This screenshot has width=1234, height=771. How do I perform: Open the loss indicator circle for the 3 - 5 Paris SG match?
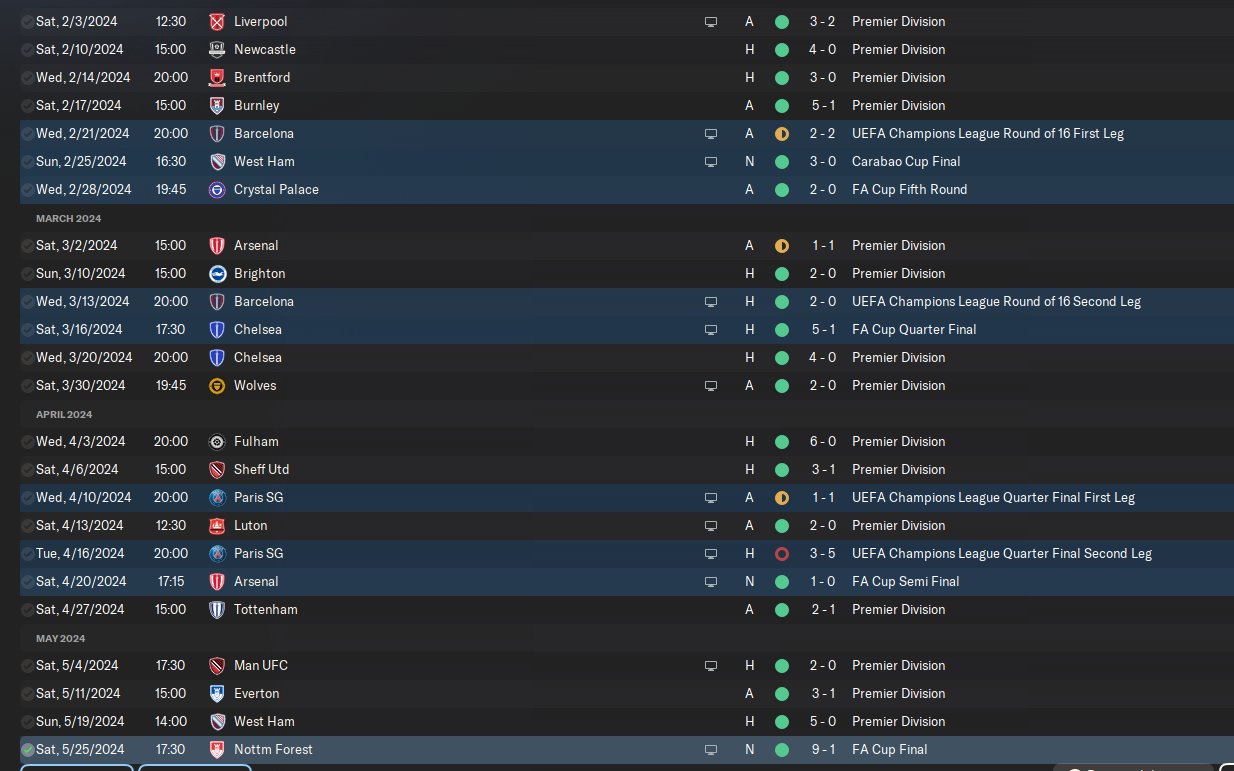[781, 553]
